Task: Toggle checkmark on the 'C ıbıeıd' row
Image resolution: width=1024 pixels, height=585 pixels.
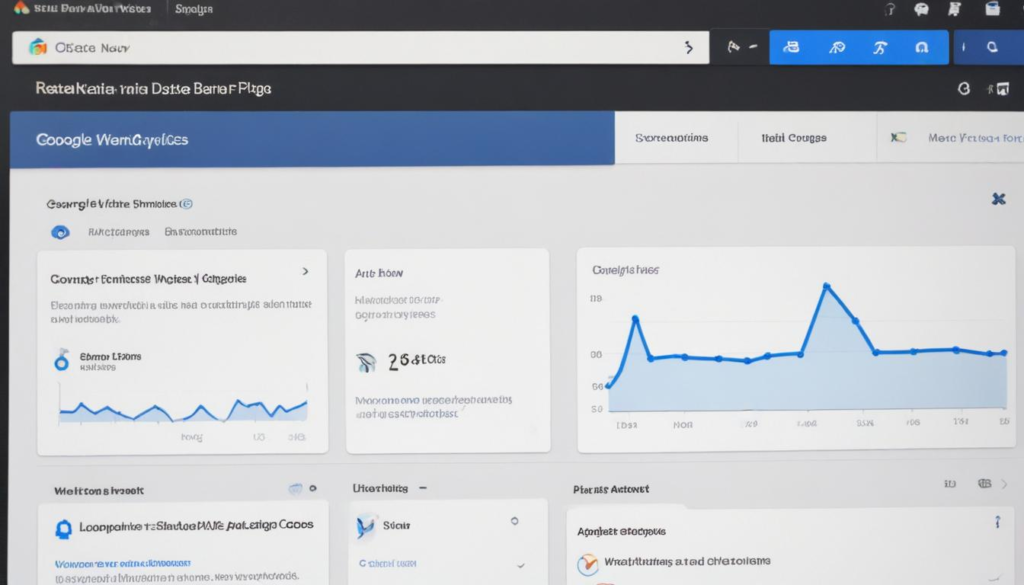Action: 520,565
